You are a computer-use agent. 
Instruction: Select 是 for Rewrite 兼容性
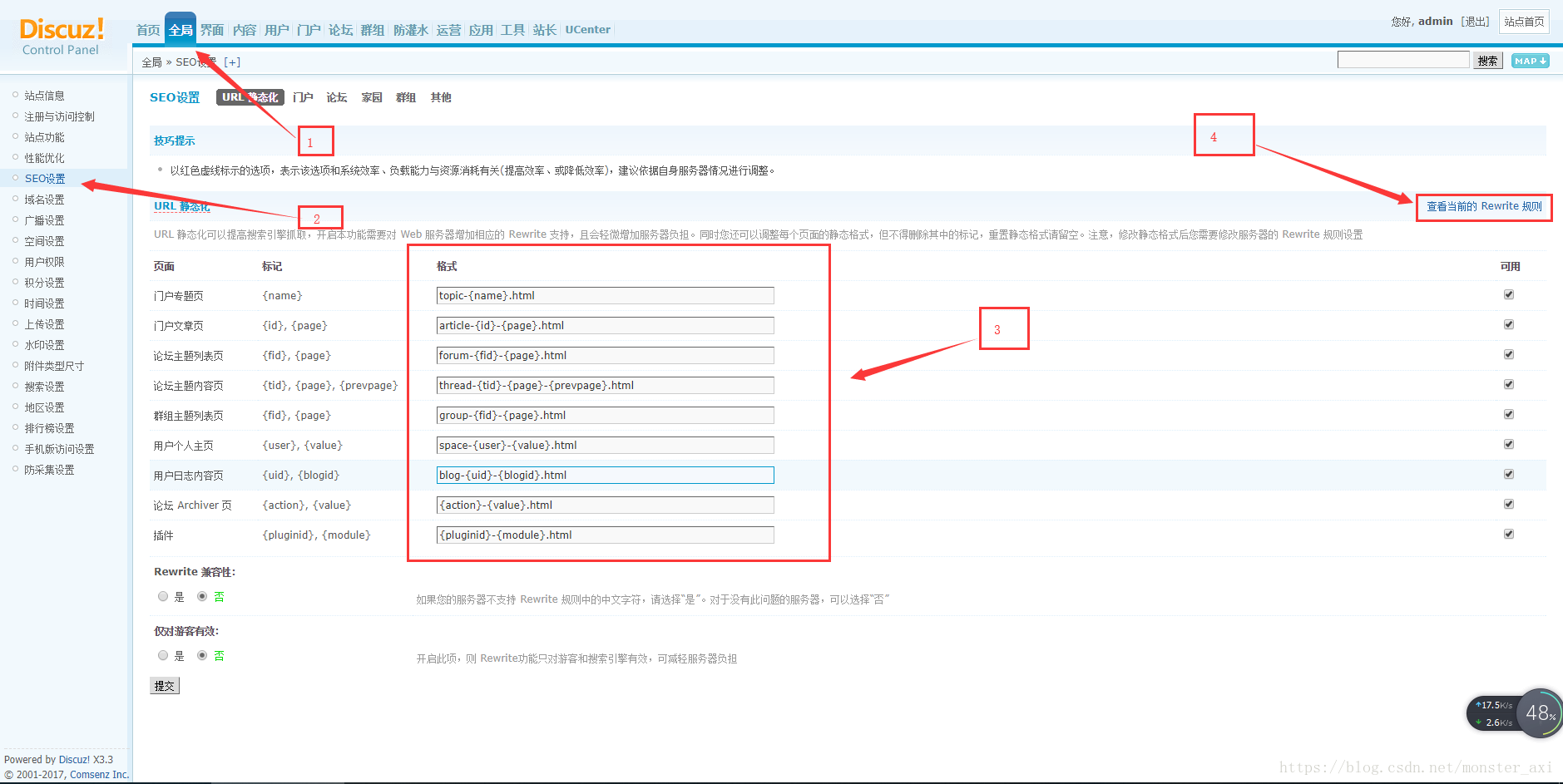pos(163,596)
